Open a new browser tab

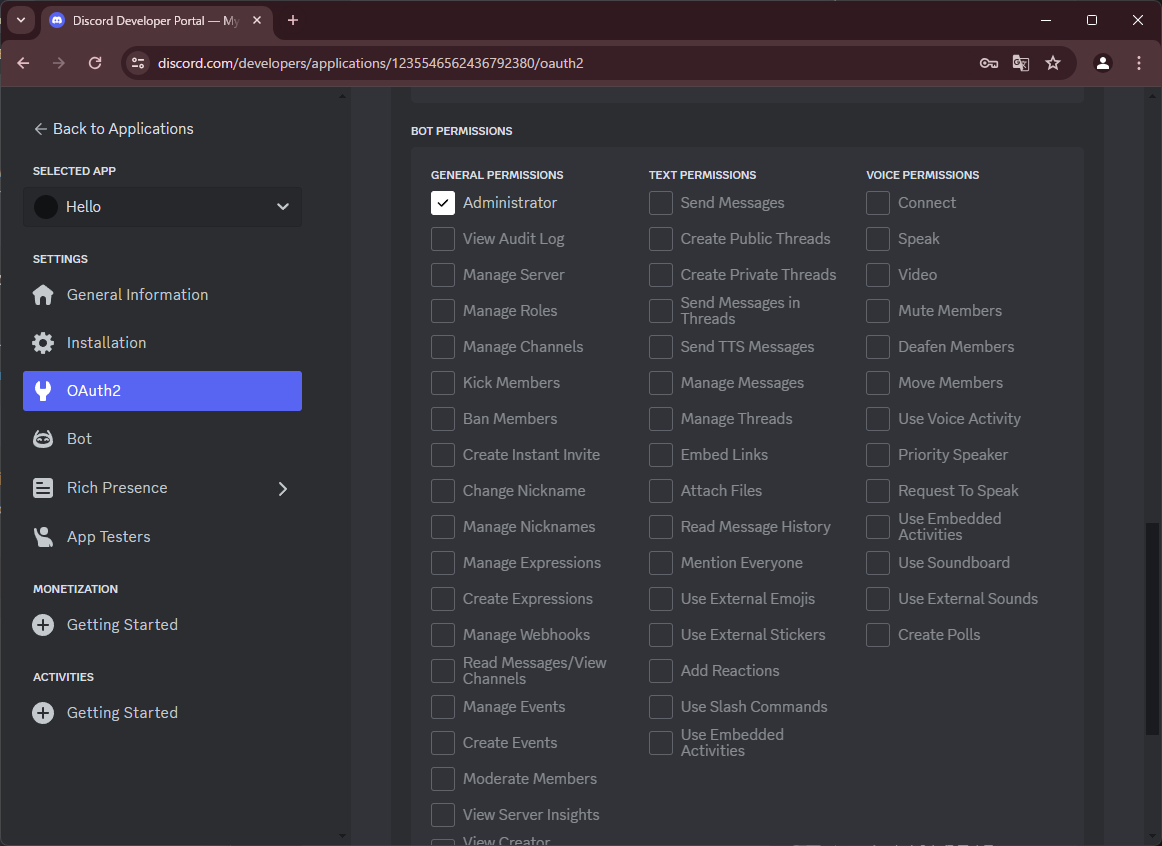click(291, 20)
